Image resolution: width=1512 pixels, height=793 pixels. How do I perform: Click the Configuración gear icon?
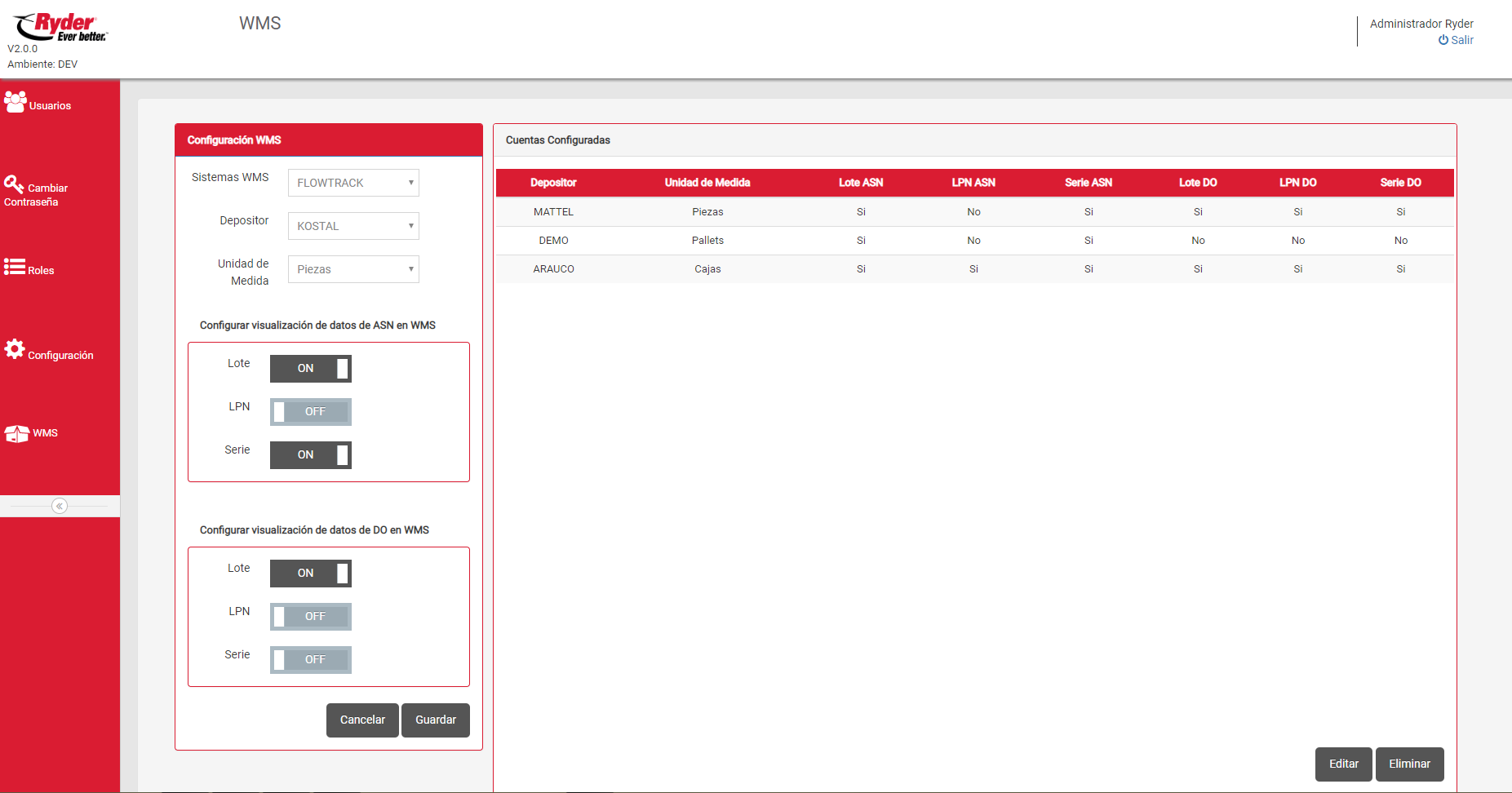point(15,349)
